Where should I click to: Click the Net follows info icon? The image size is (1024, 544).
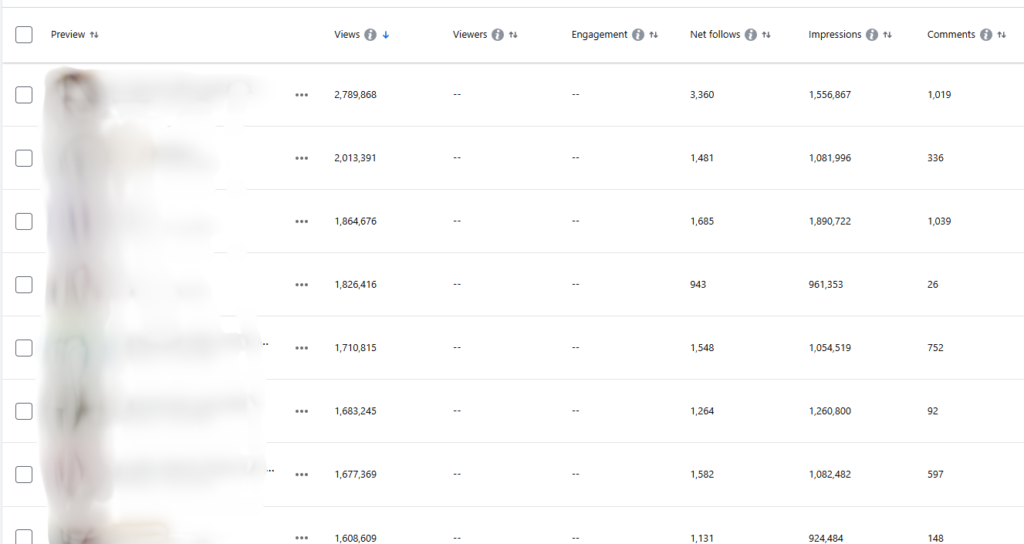pyautogui.click(x=751, y=35)
